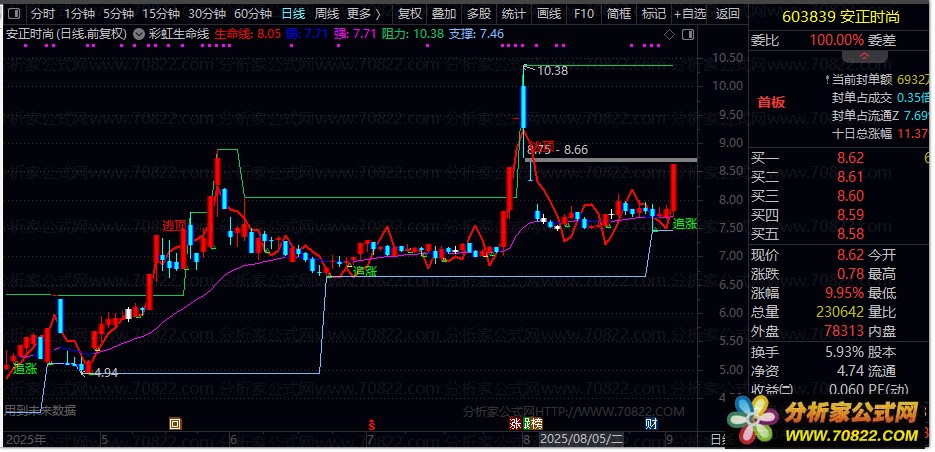Select the 周线 weekly period tab
This screenshot has height=452, width=935.
click(x=326, y=14)
